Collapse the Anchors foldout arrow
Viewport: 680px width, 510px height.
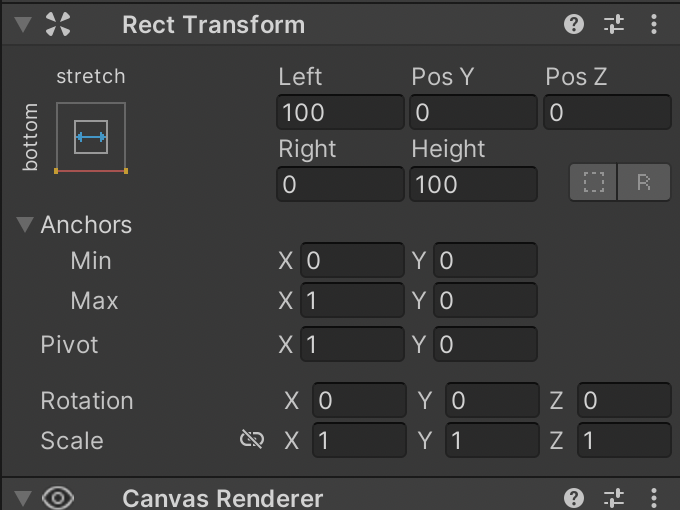tap(25, 225)
